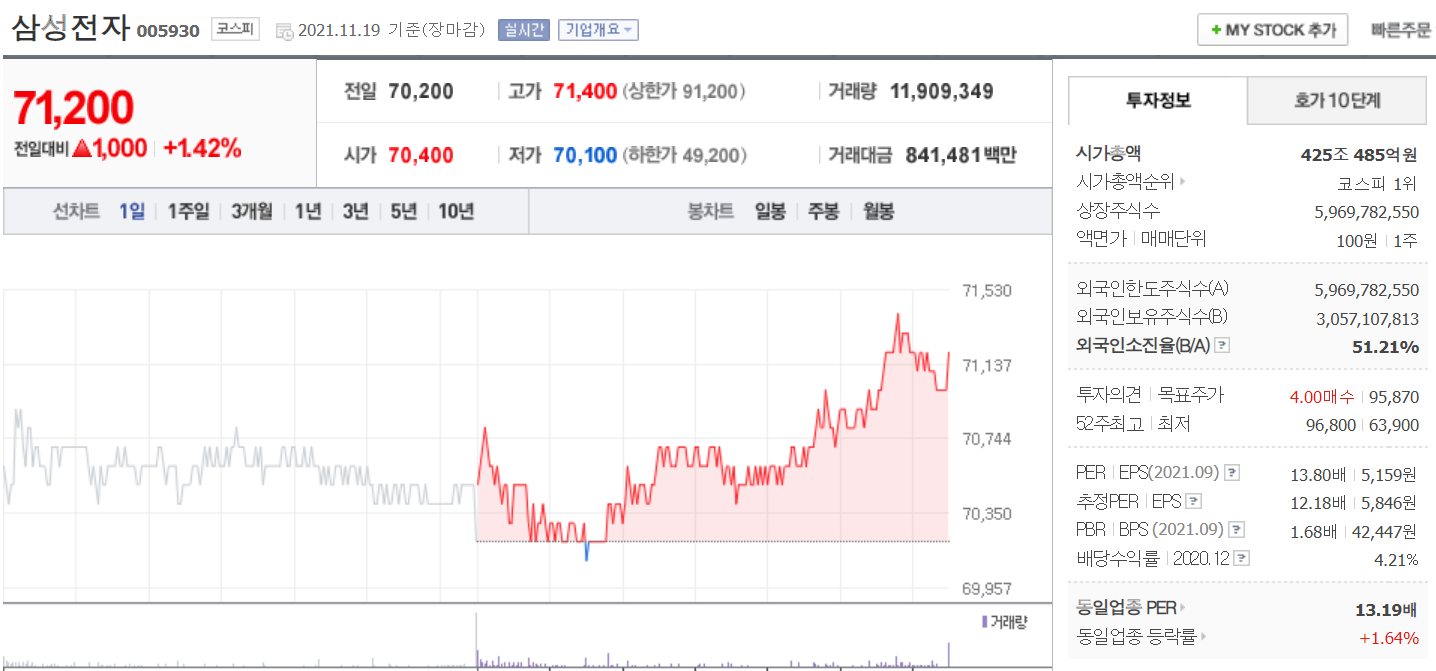1436x671 pixels.
Task: Click 거래대금 value 841,481백만
Action: click(x=960, y=155)
